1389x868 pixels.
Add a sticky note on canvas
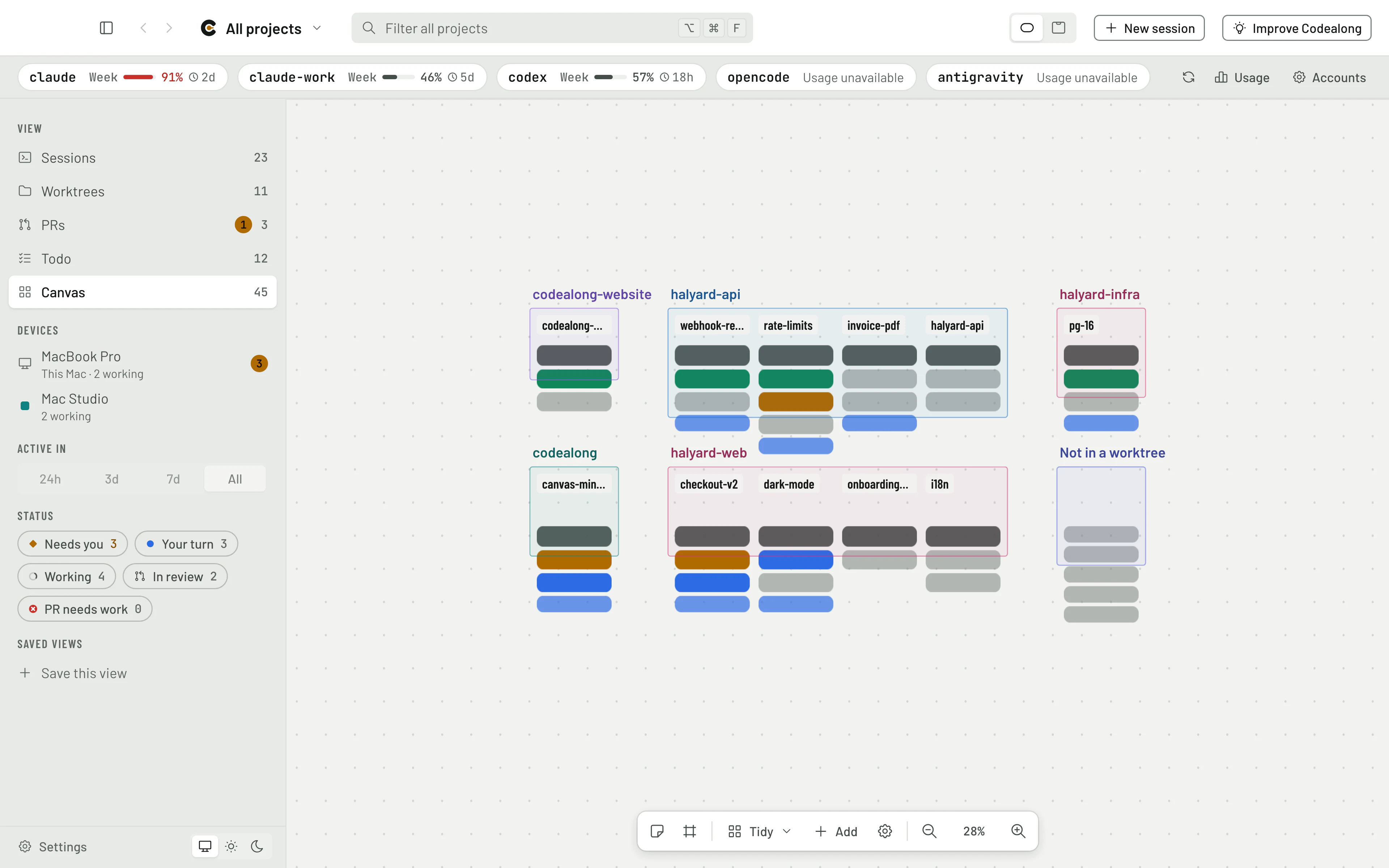(x=657, y=831)
